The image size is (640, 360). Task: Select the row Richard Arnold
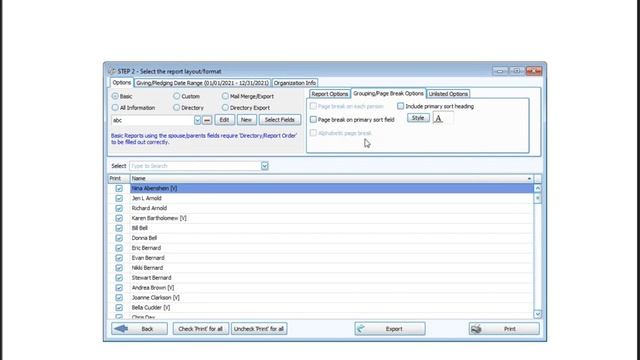[331, 208]
